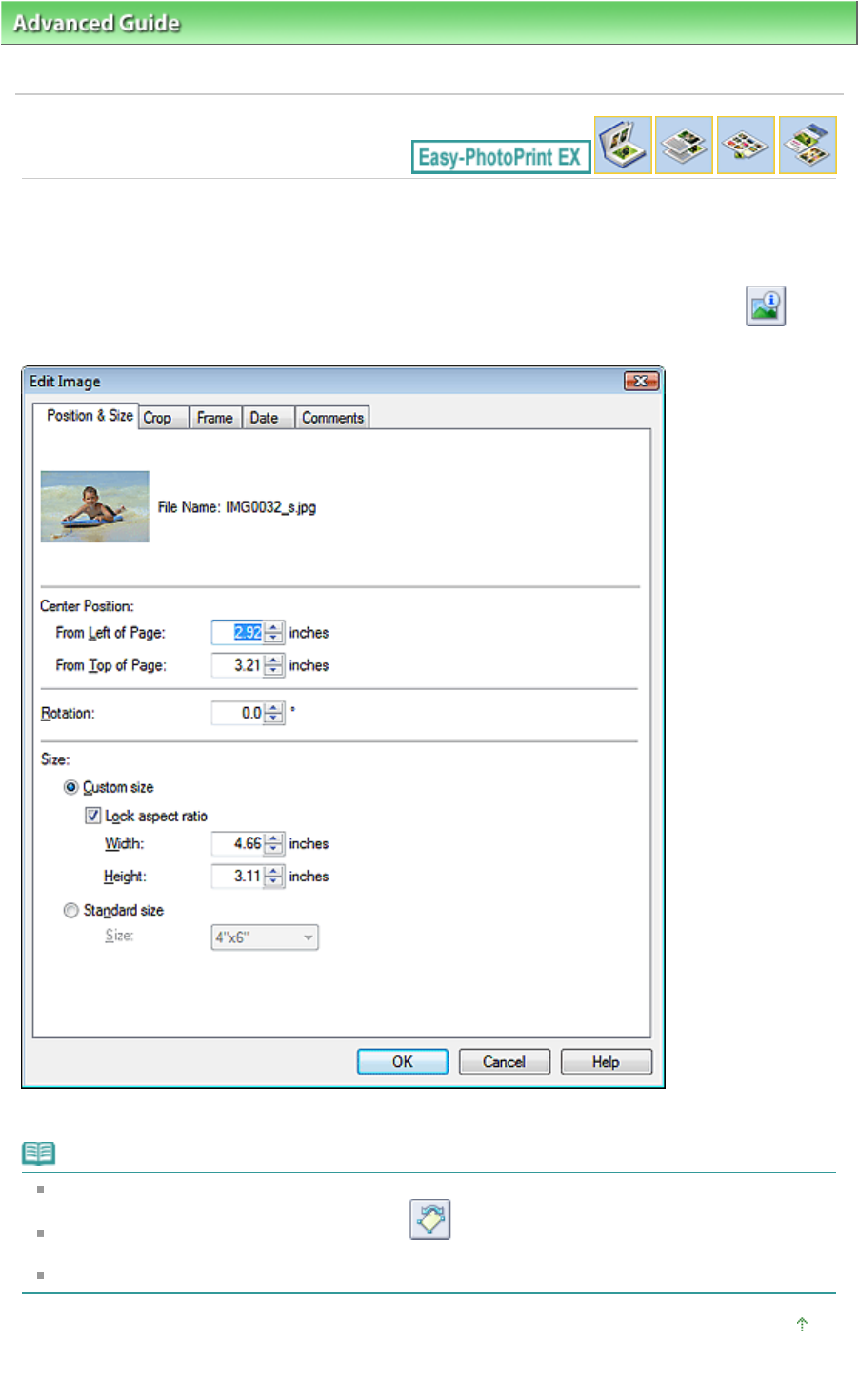Click the From Top of Page field
This screenshot has height=1400, width=858.
click(237, 665)
